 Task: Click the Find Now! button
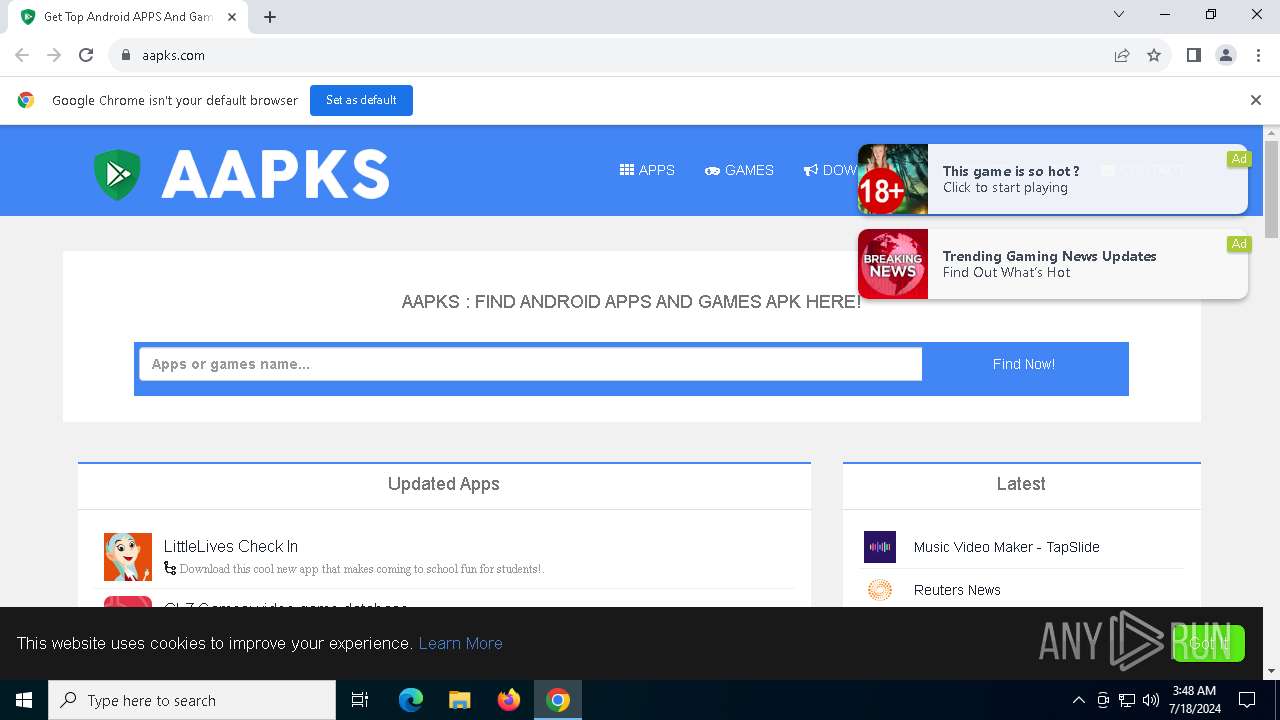pyautogui.click(x=1024, y=364)
